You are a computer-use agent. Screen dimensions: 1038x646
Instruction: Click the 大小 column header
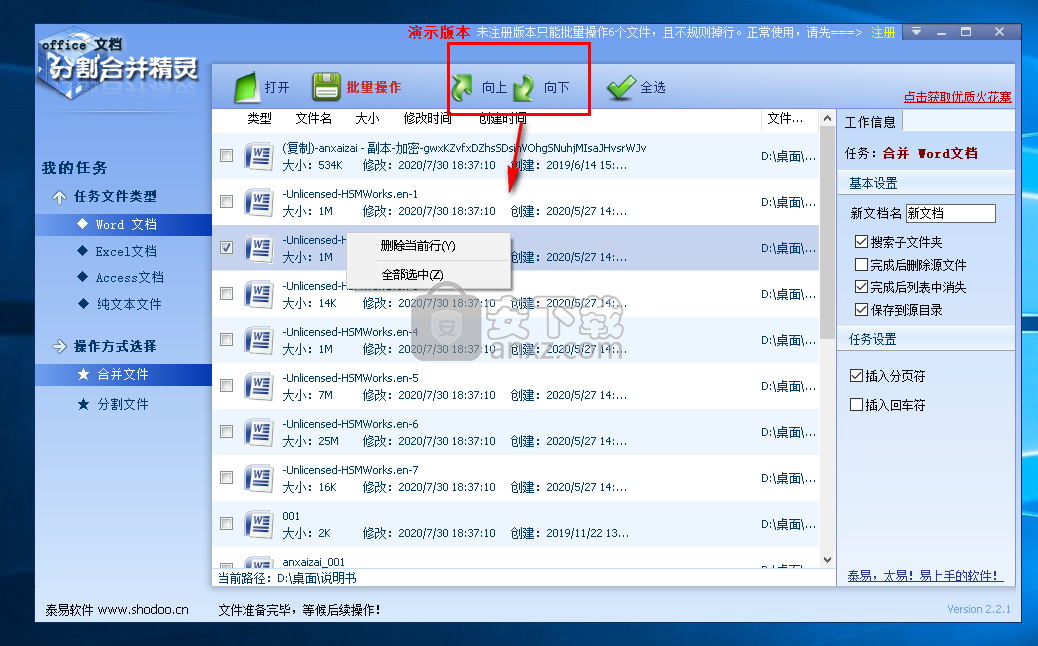(x=367, y=118)
